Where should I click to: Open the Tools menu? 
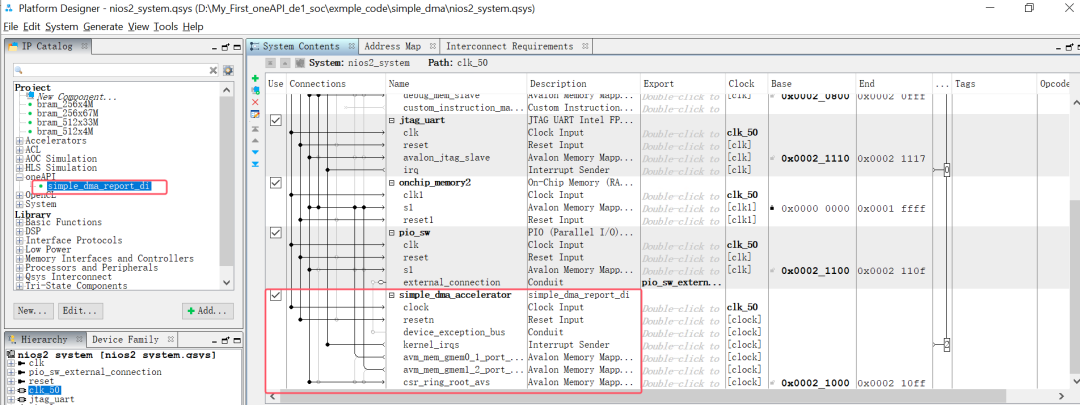coord(165,27)
